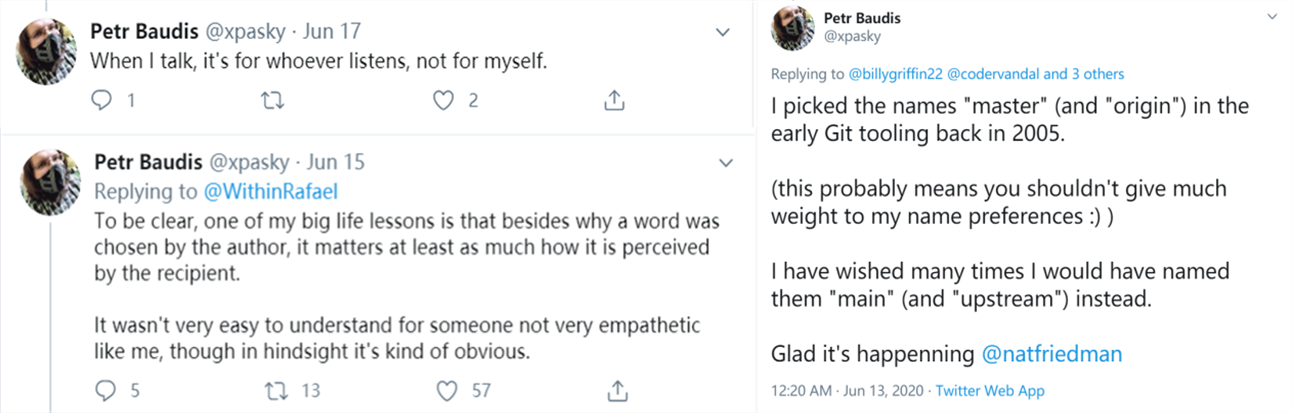Retweet the Jun 17 tweet about talking
1292x413 pixels.
(271, 101)
